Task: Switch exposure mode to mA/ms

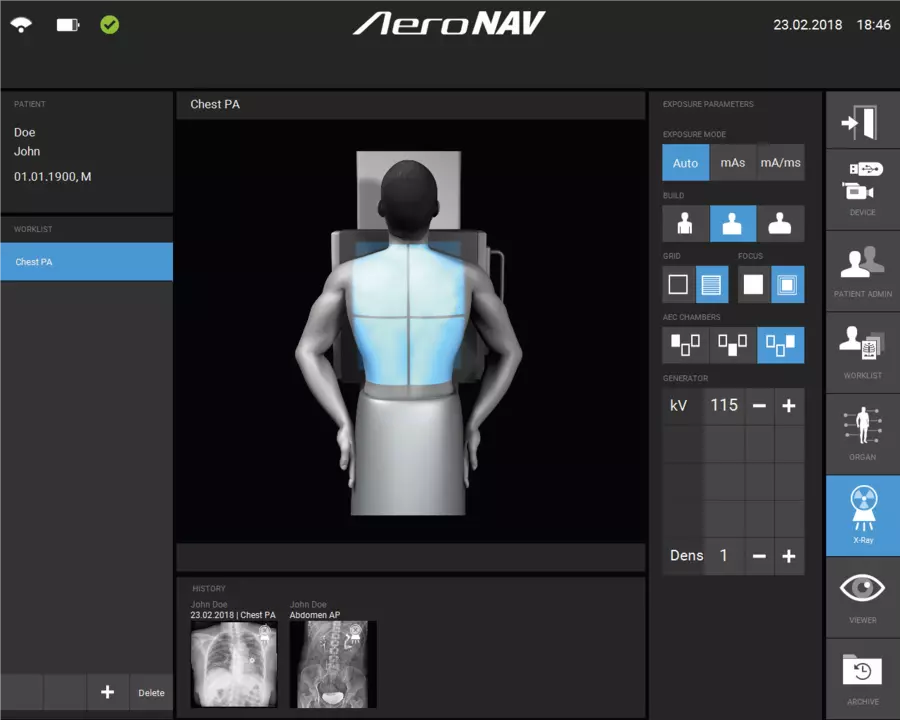Action: pos(780,162)
